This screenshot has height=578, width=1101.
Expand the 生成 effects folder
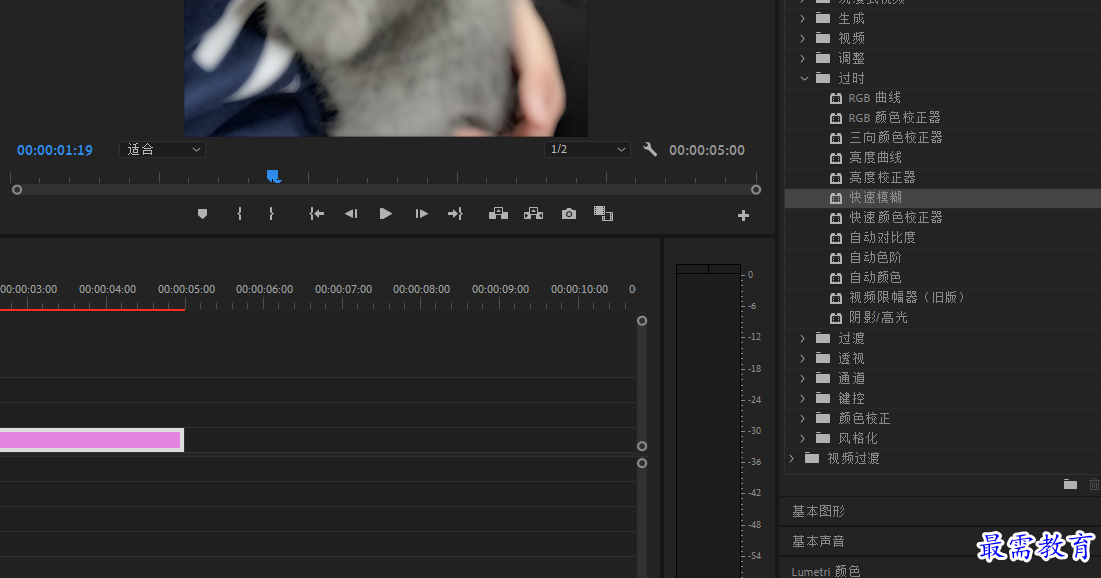click(803, 18)
